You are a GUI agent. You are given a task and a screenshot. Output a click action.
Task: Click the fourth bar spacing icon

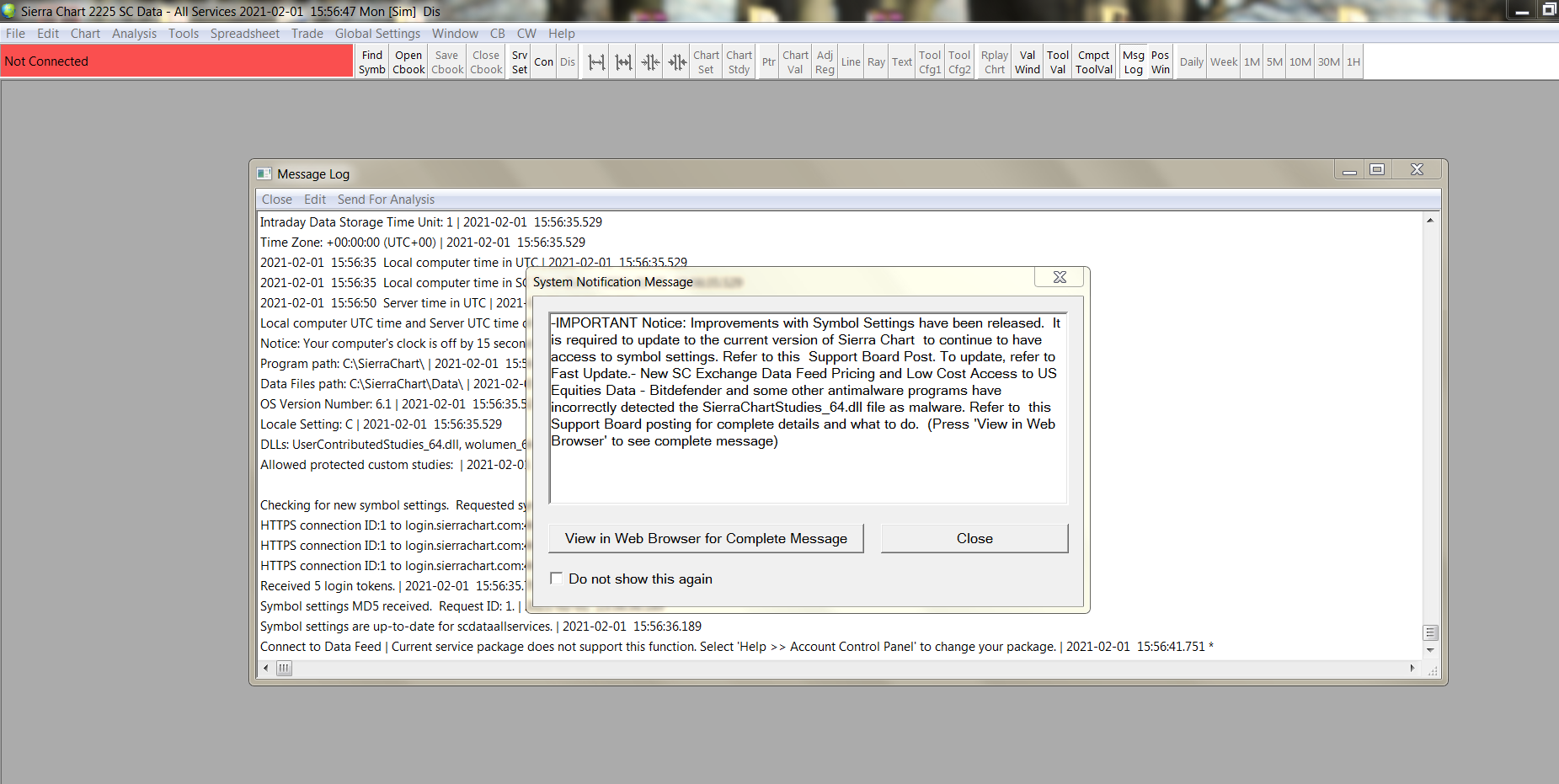[x=677, y=62]
